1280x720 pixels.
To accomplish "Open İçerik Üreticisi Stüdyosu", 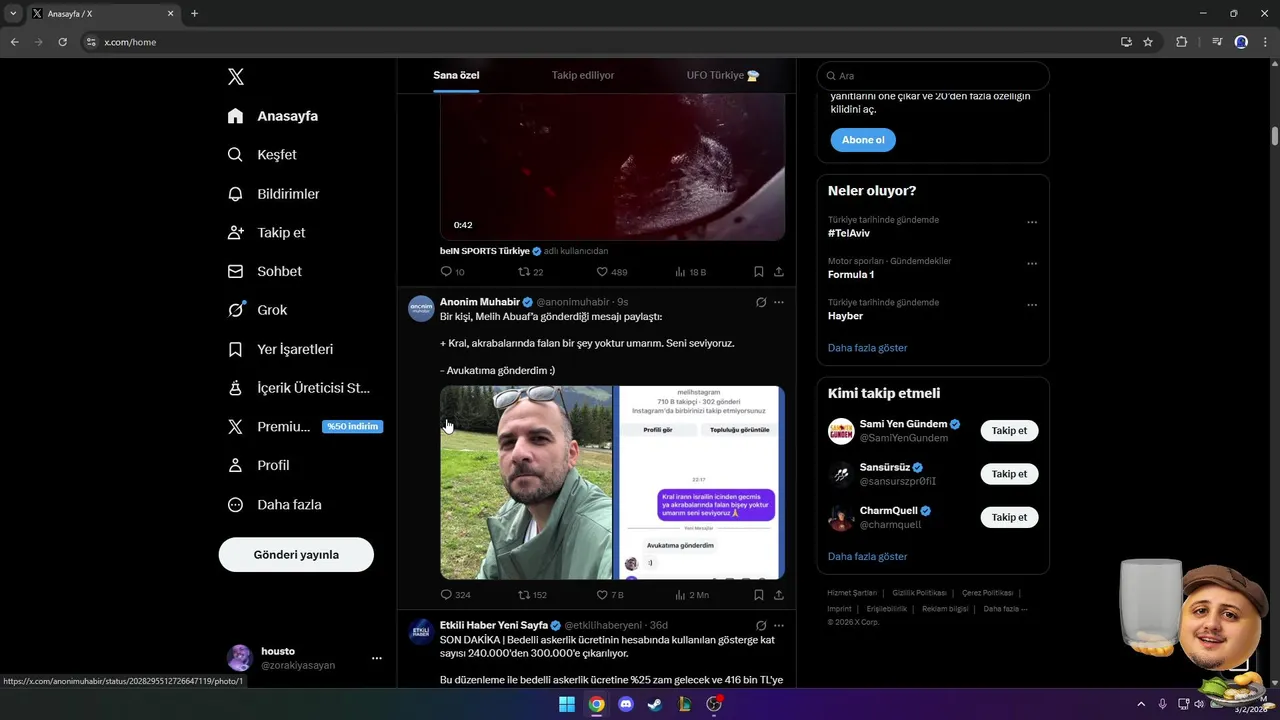I will click(x=298, y=388).
